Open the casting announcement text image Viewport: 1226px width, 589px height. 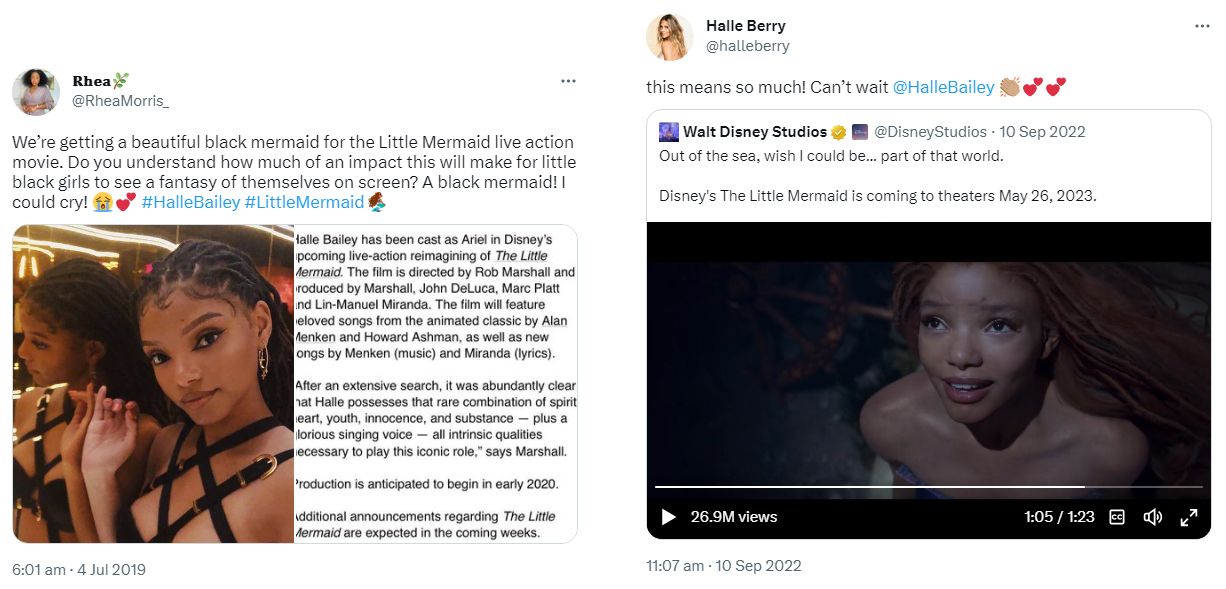pos(435,383)
